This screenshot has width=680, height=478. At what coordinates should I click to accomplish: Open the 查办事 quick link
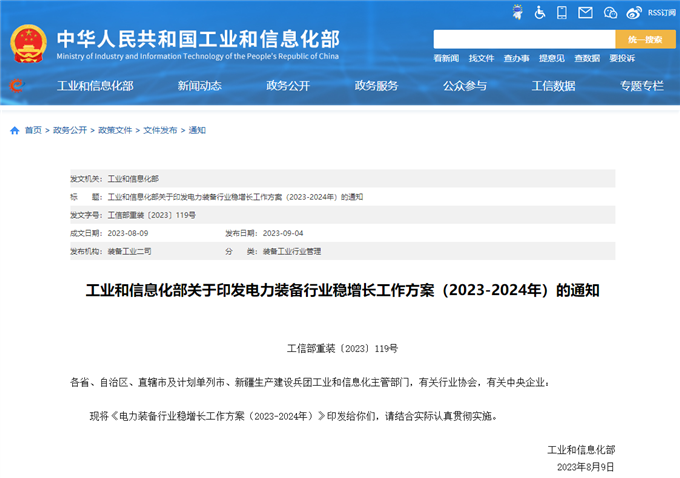point(517,58)
